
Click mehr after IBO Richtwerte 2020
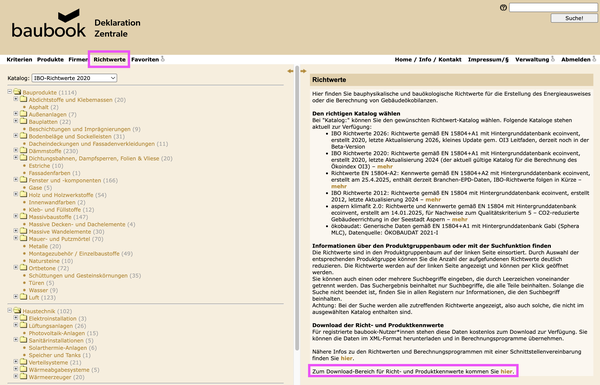pos(385,166)
